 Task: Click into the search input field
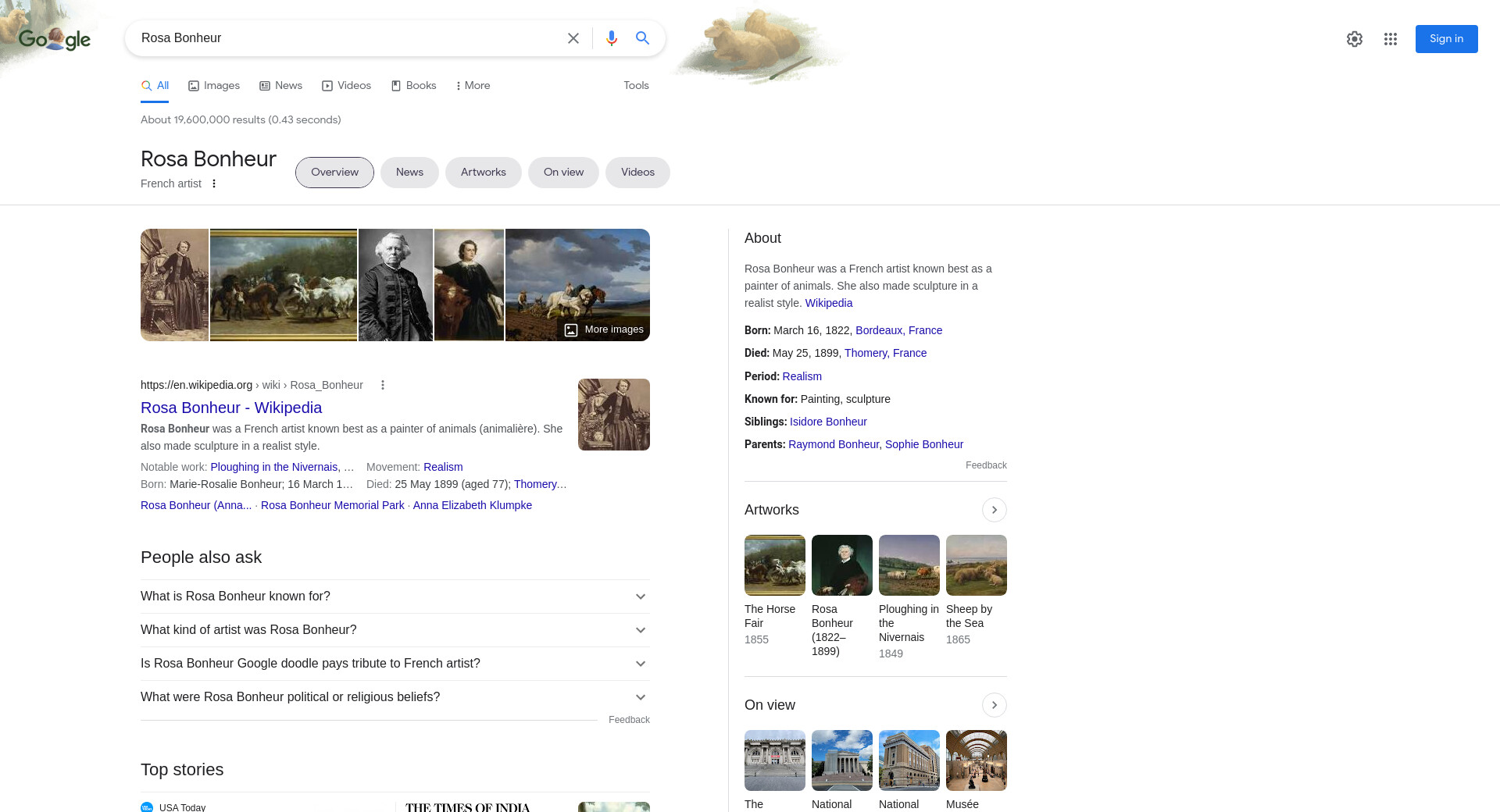click(344, 38)
